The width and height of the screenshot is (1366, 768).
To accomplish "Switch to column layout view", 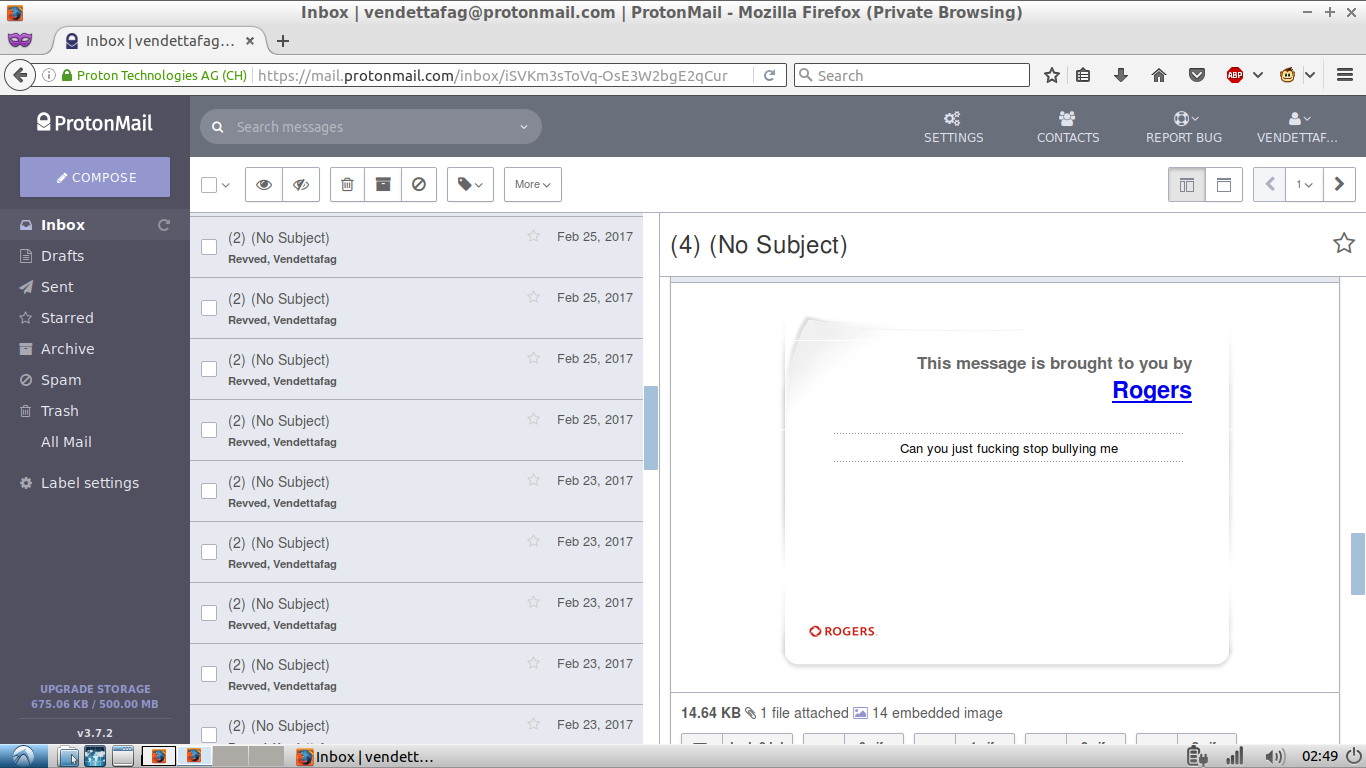I will (1187, 184).
